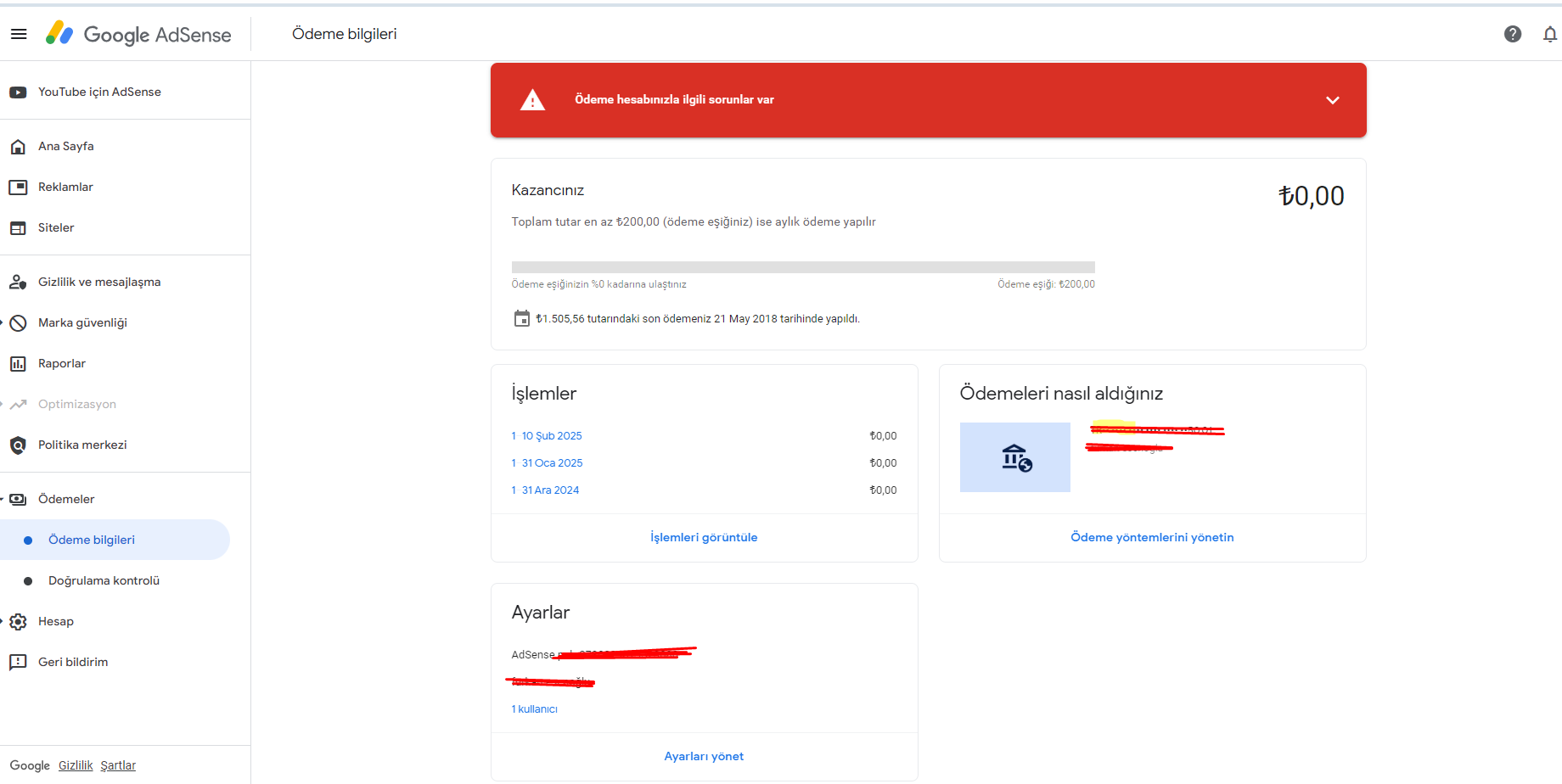Viewport: 1562px width, 784px height.
Task: Click the Politika merkezi shield icon
Action: coord(18,445)
